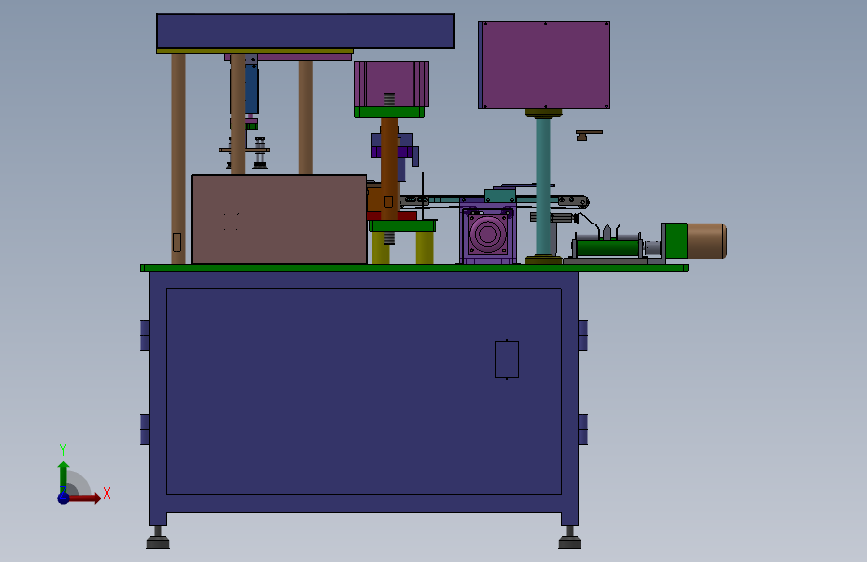Select the bottom-left leveling foot

click(158, 538)
